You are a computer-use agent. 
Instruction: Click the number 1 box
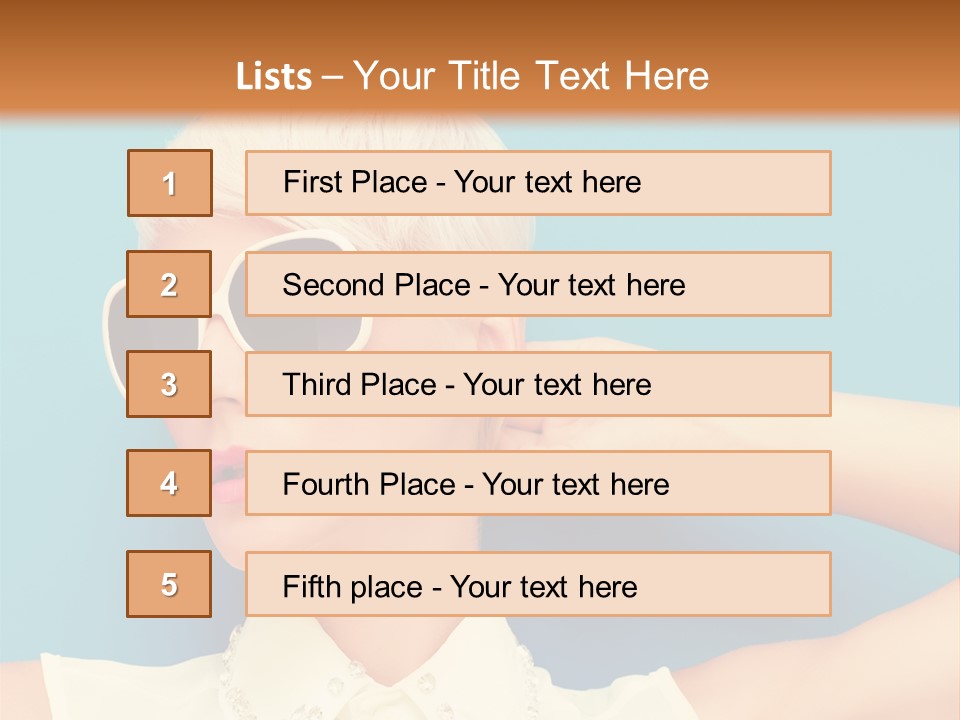click(x=169, y=183)
